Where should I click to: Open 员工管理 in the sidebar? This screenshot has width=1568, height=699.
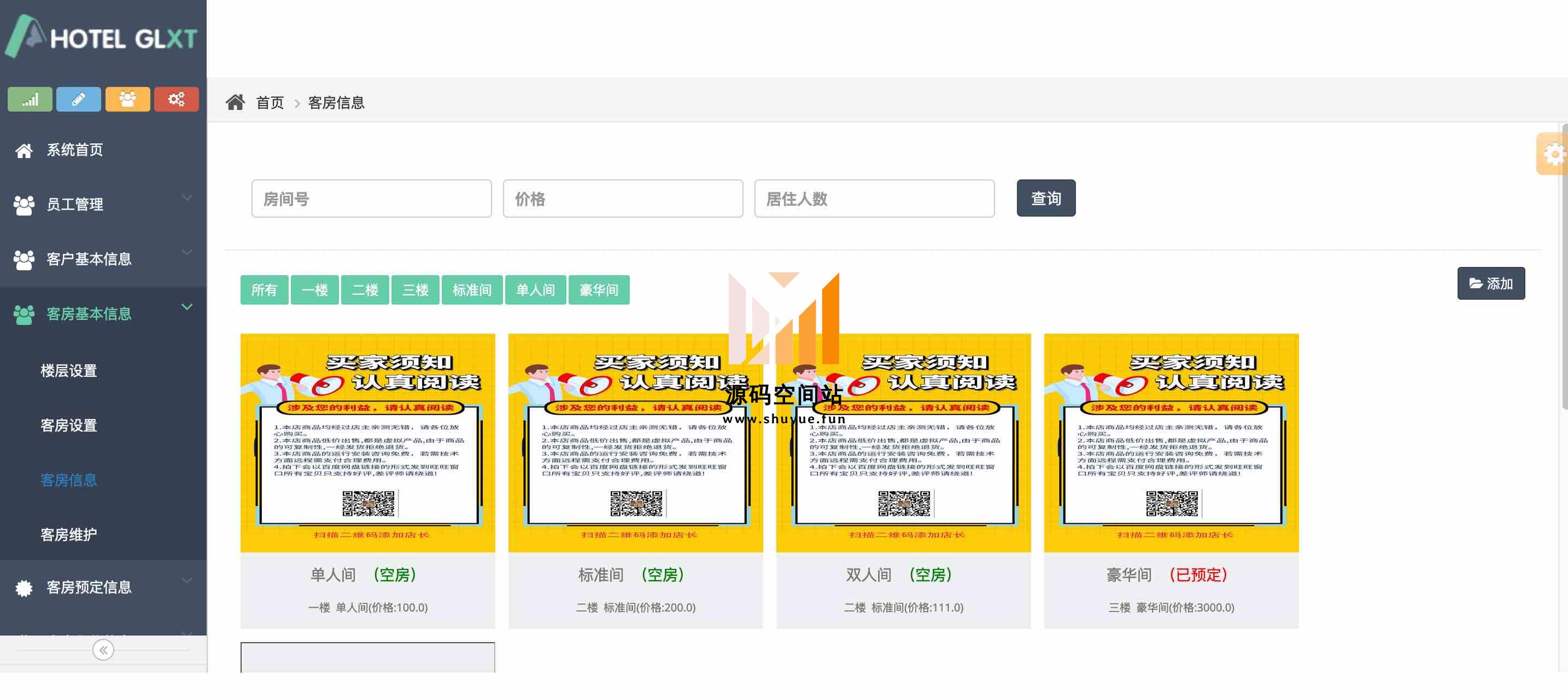(103, 205)
